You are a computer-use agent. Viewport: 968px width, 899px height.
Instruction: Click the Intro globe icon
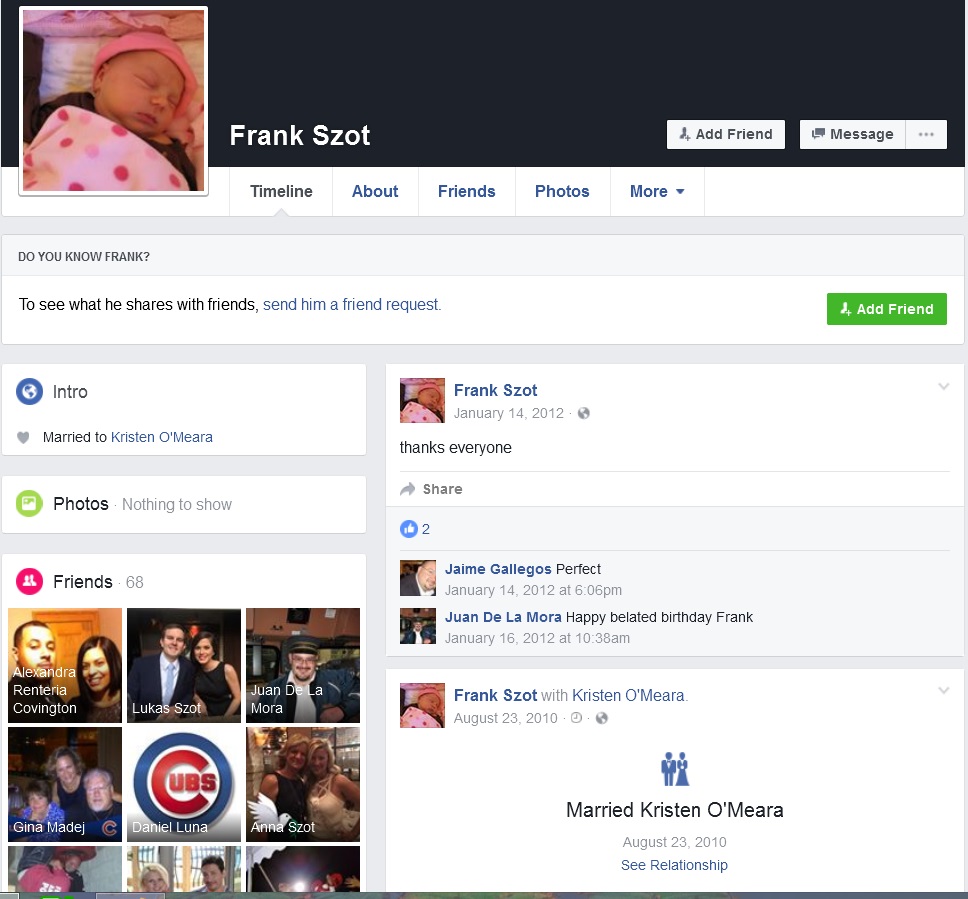pos(29,391)
